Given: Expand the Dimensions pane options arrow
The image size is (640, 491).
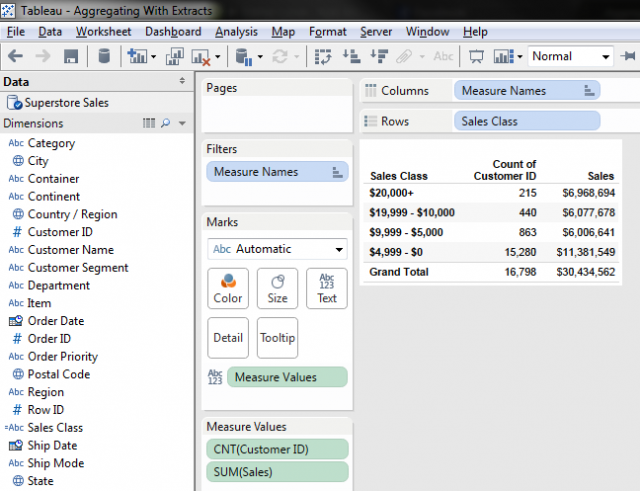Looking at the screenshot, I should click(182, 124).
